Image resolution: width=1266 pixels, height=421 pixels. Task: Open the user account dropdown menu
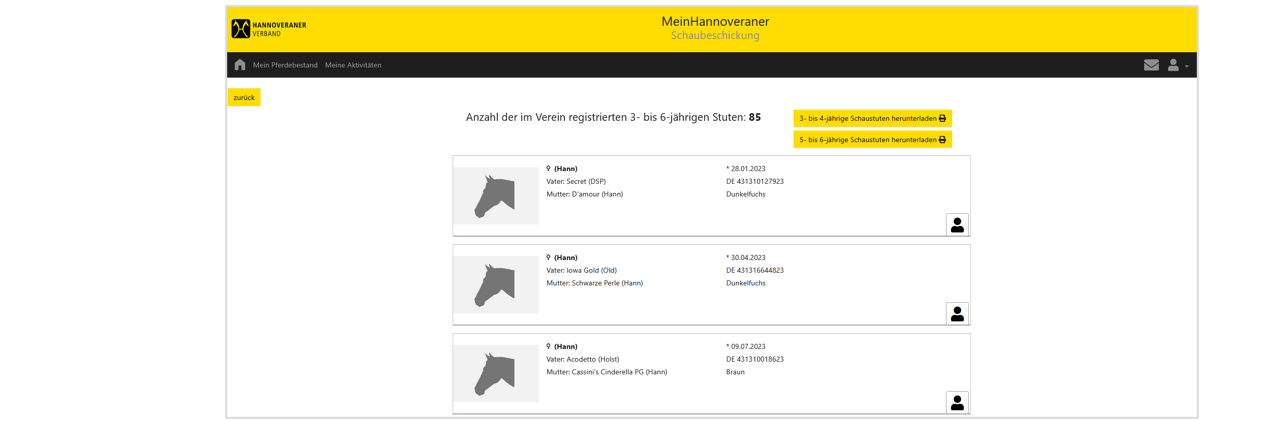point(1177,65)
